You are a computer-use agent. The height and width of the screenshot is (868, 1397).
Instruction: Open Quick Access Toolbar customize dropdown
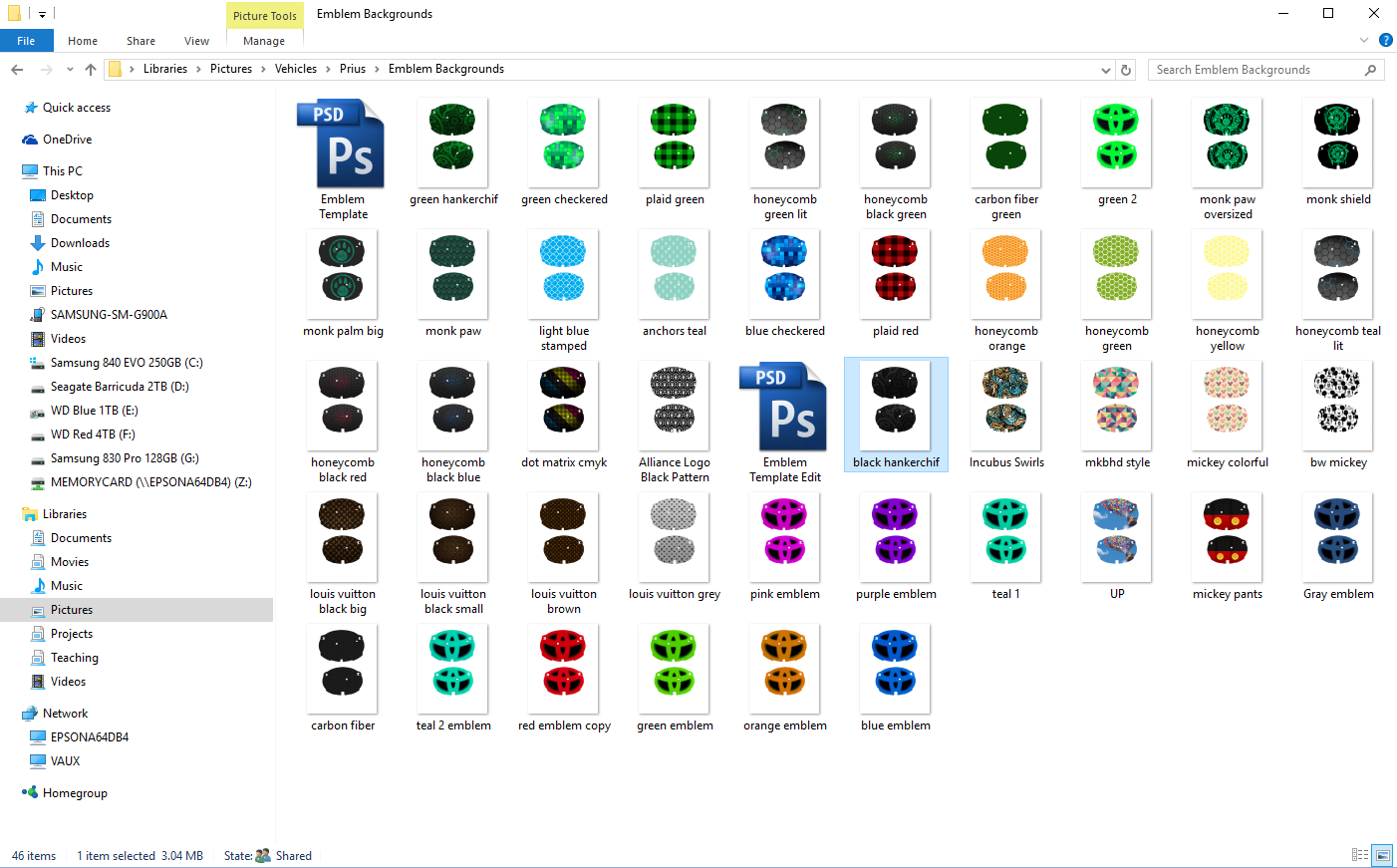(43, 14)
